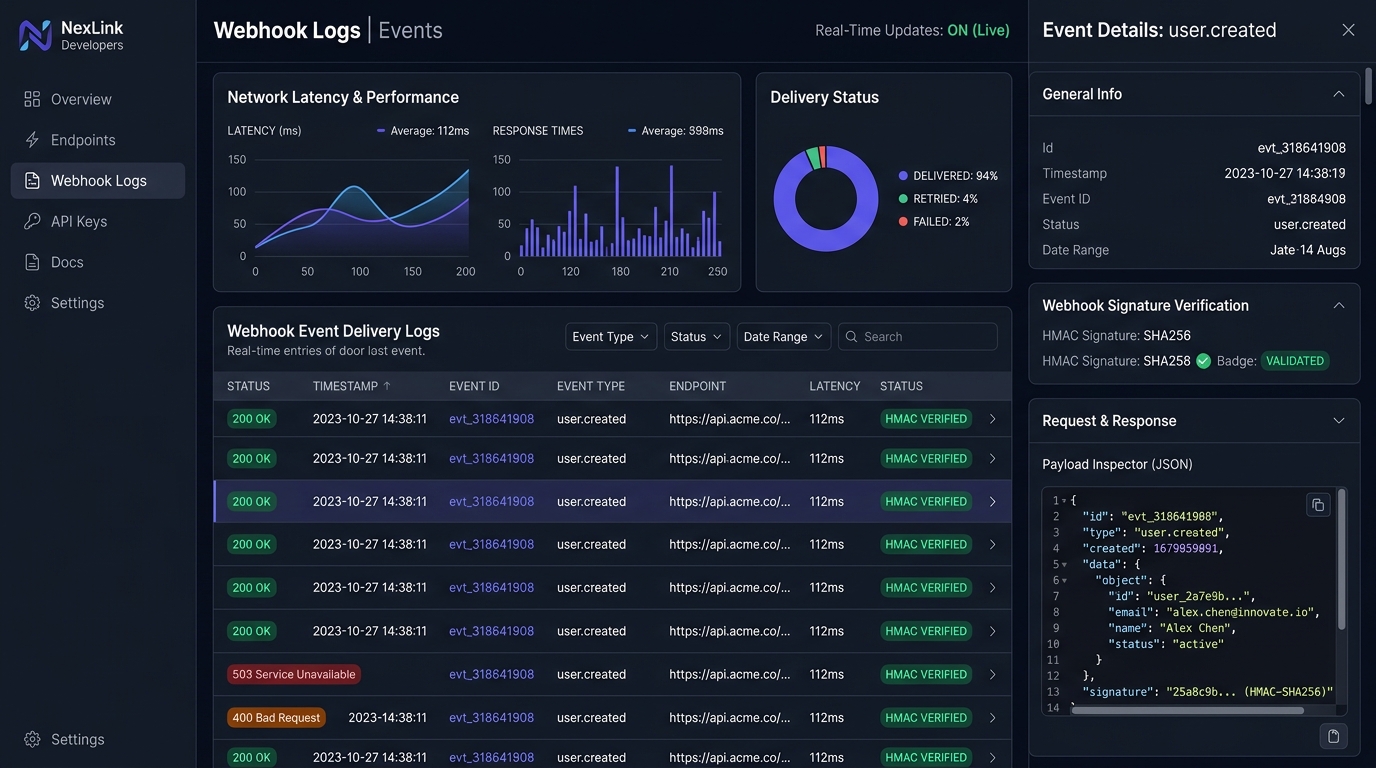Click the "400 Bad Request" status badge
Image resolution: width=1376 pixels, height=768 pixels.
pyautogui.click(x=276, y=717)
